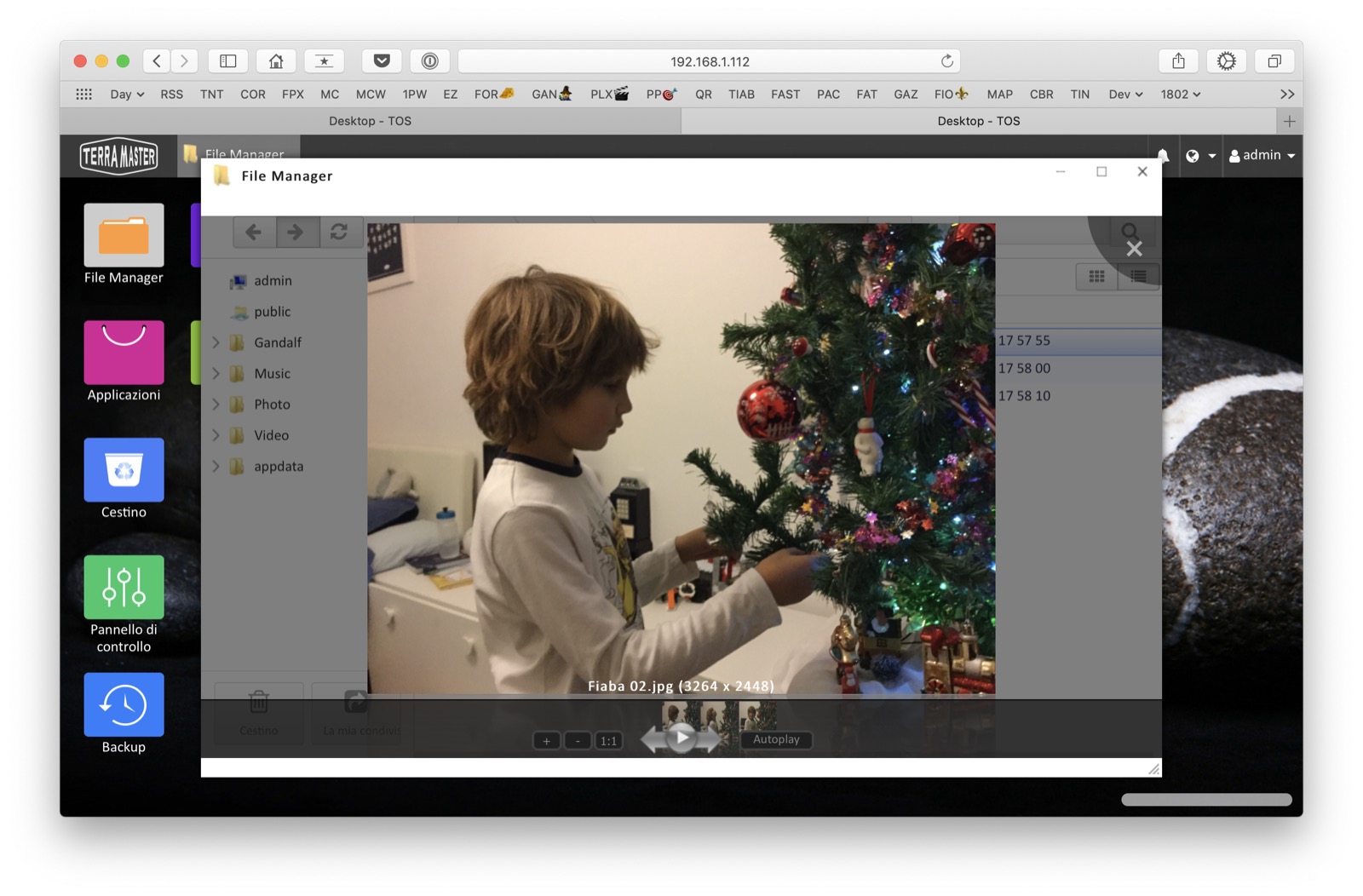This screenshot has width=1363, height=896.
Task: Select the file row ending 17 57 55
Action: point(1078,341)
